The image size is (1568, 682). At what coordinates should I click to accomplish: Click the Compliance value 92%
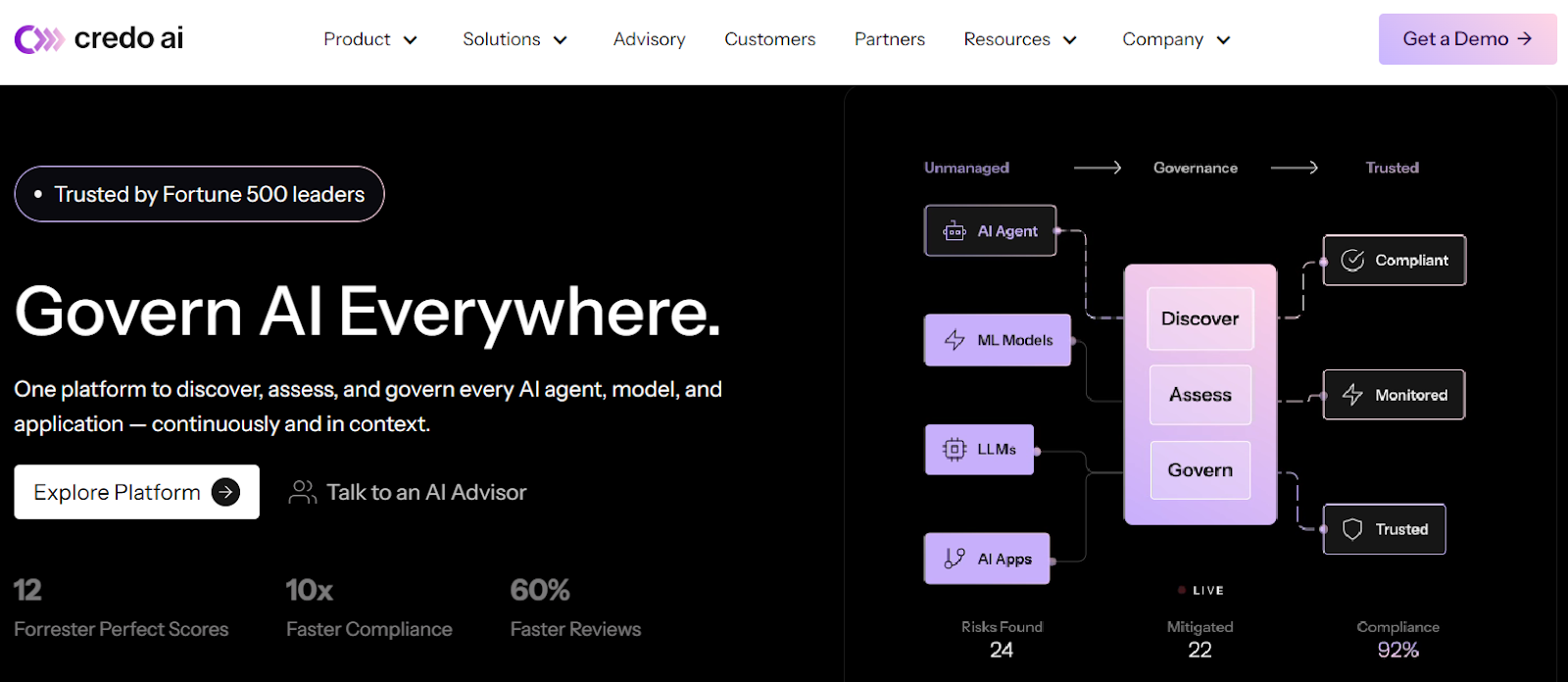(1398, 650)
